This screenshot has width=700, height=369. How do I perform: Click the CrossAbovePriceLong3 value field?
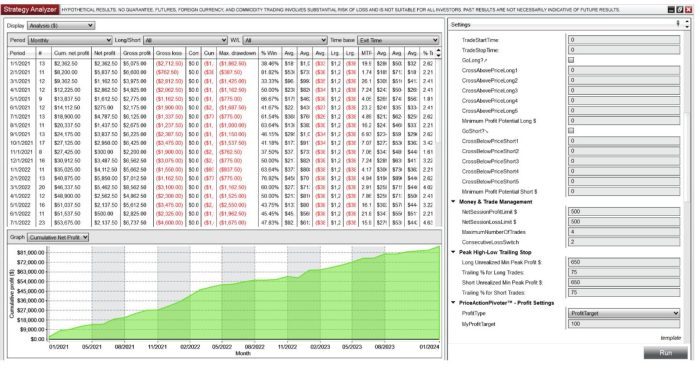624,90
